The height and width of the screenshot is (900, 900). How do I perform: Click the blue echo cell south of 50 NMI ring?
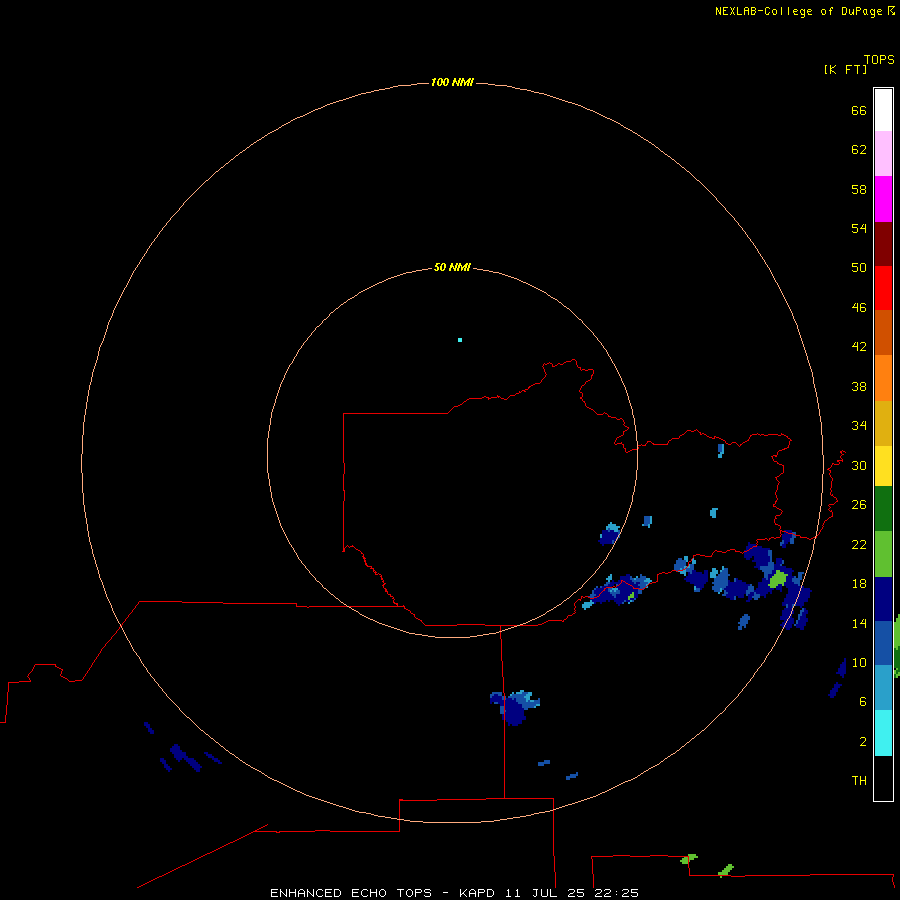(514, 708)
